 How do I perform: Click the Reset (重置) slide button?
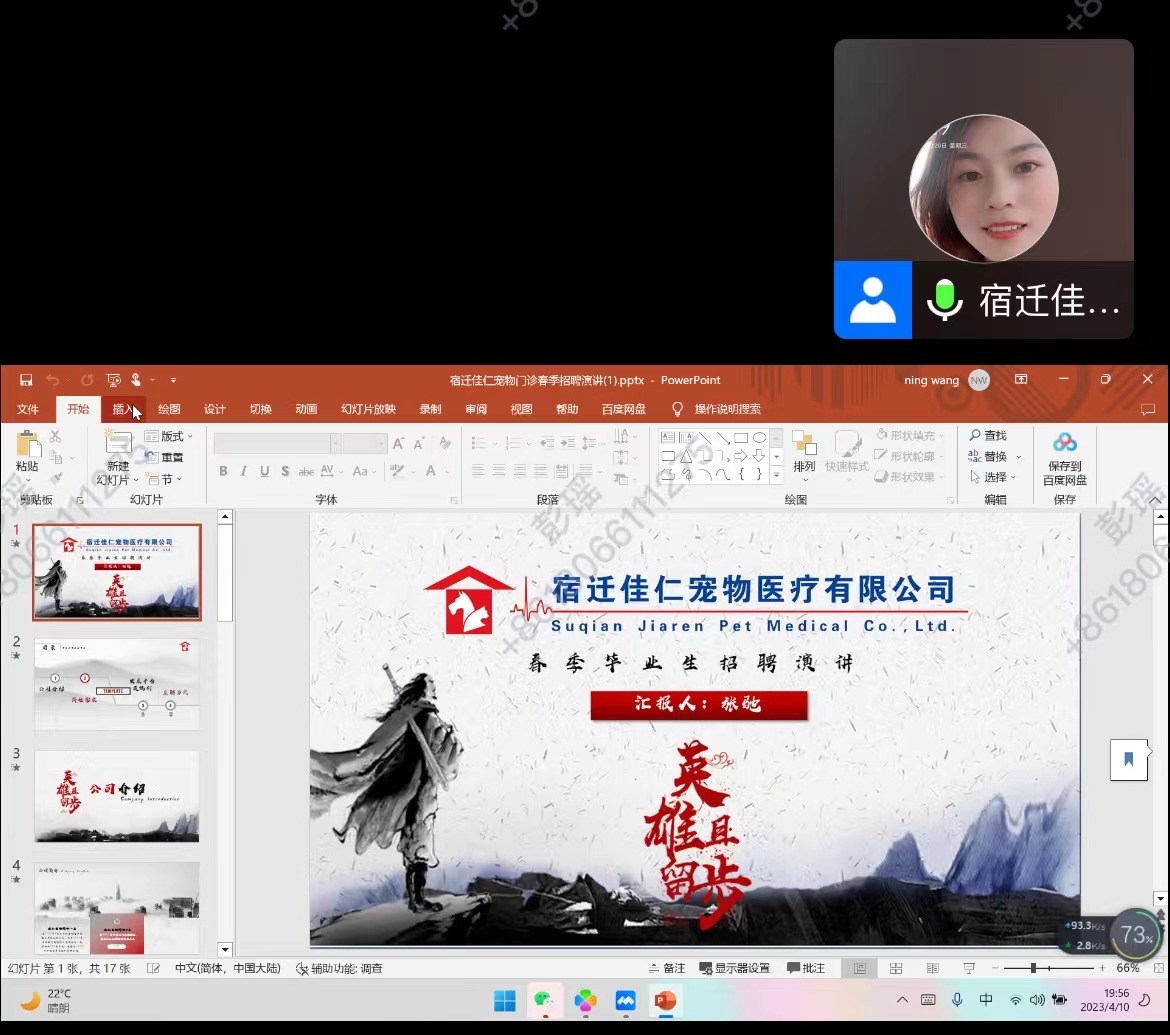(165, 458)
